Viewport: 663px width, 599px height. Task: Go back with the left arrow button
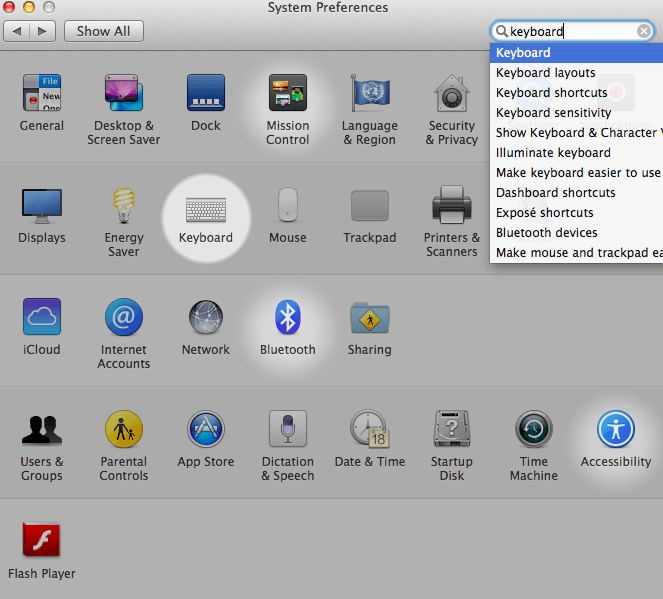pyautogui.click(x=16, y=31)
